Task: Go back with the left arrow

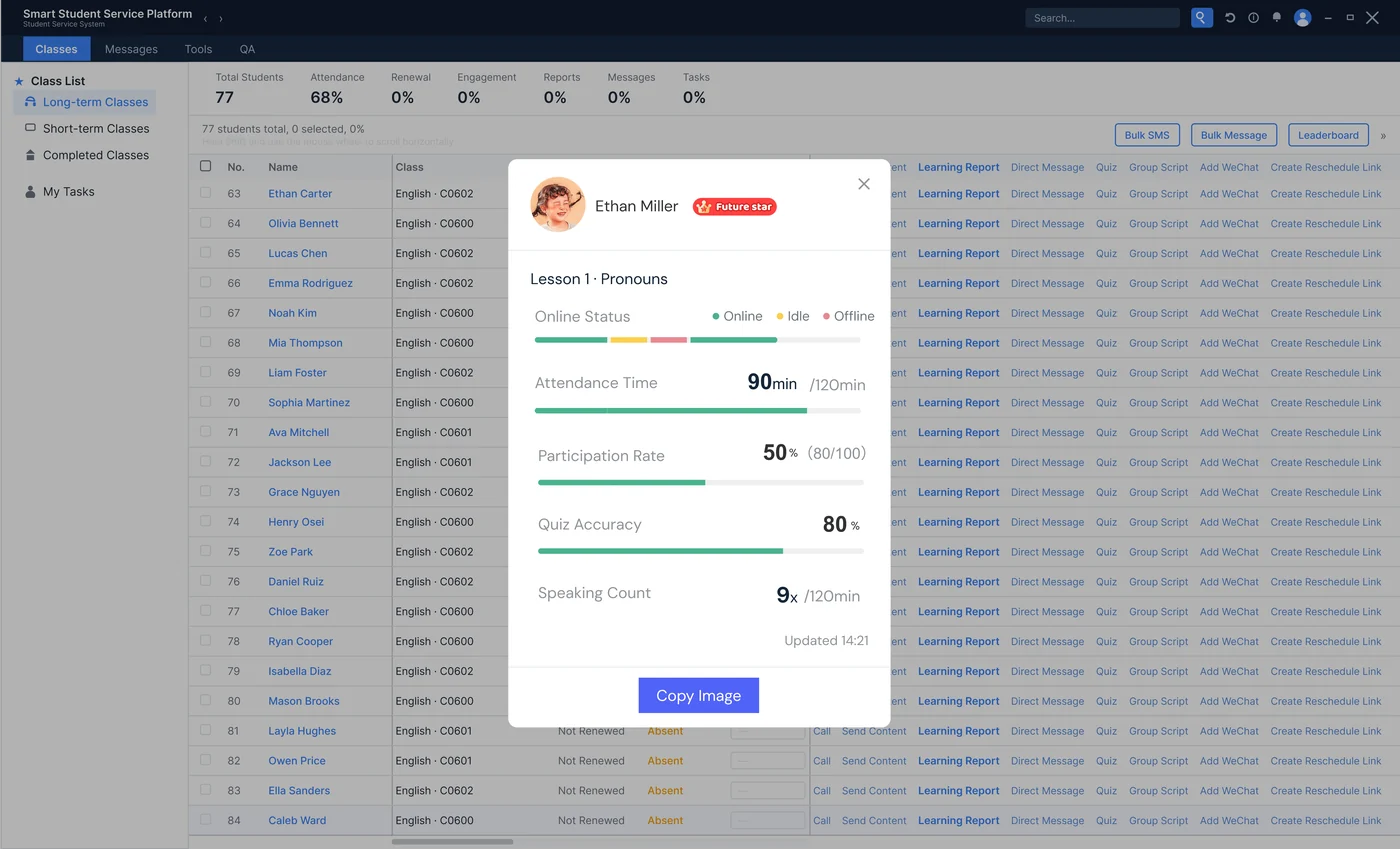Action: pyautogui.click(x=205, y=18)
